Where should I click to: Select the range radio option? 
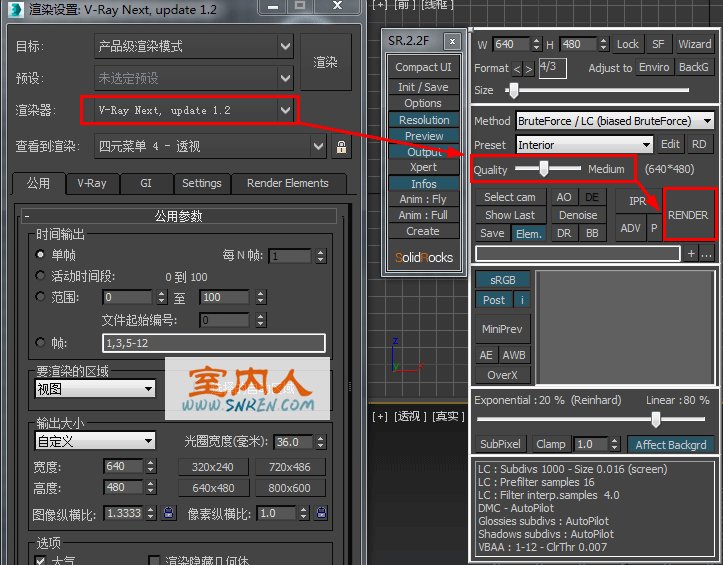40,297
